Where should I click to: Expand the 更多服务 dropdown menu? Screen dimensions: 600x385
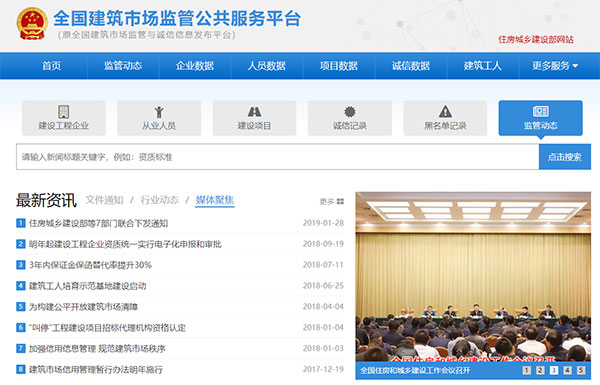click(x=555, y=66)
